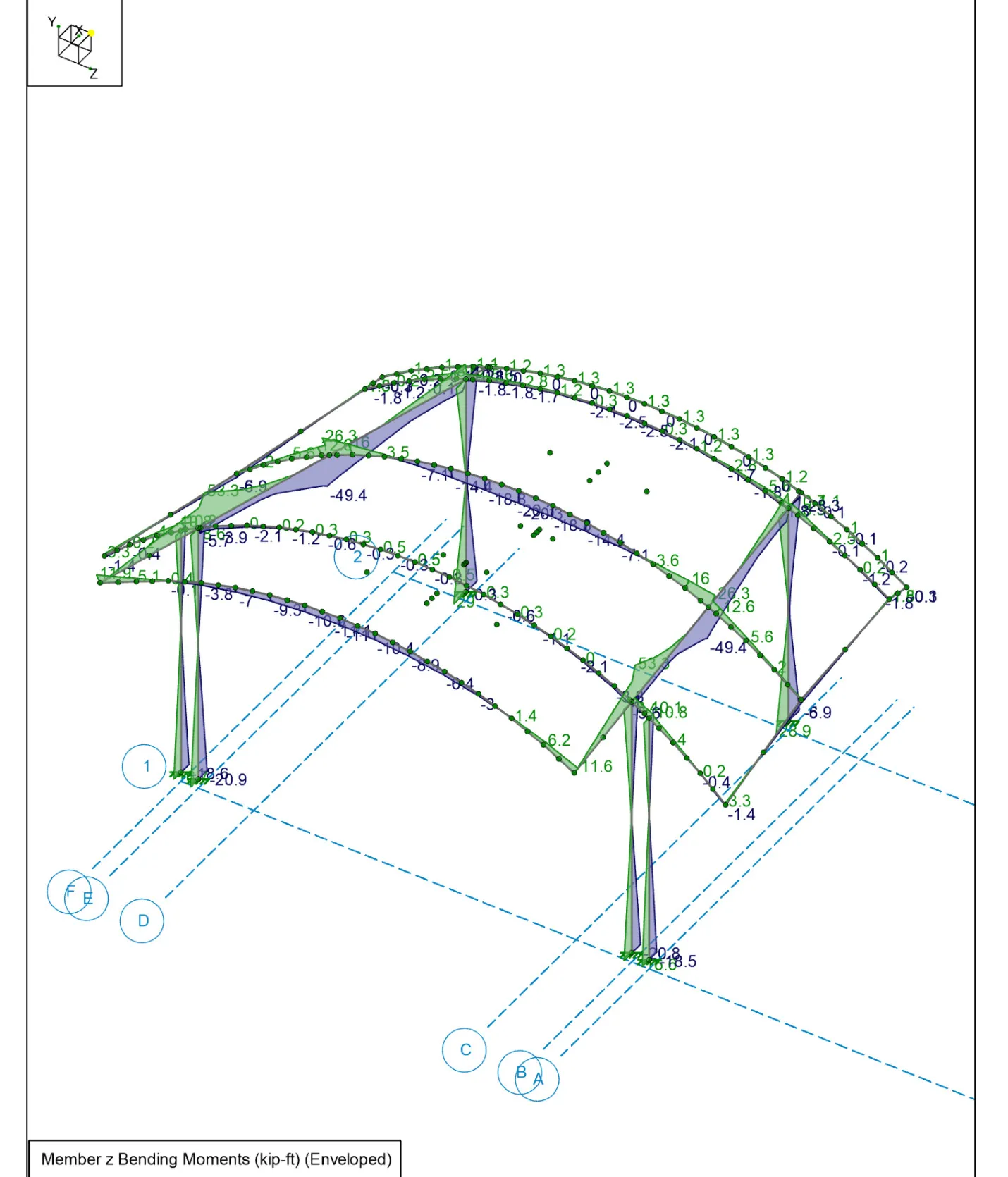Select grid line bubble 1
The image size is (1008, 1177).
[x=144, y=766]
